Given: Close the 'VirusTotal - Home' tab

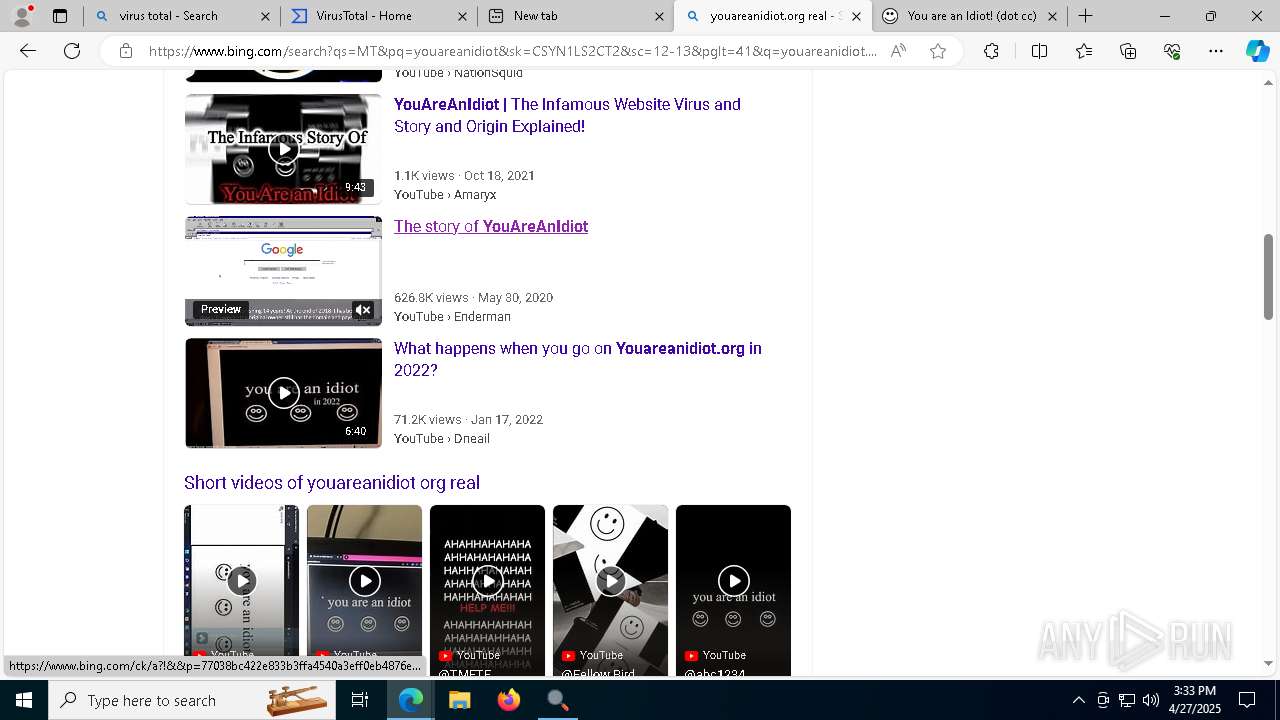Looking at the screenshot, I should 462,16.
